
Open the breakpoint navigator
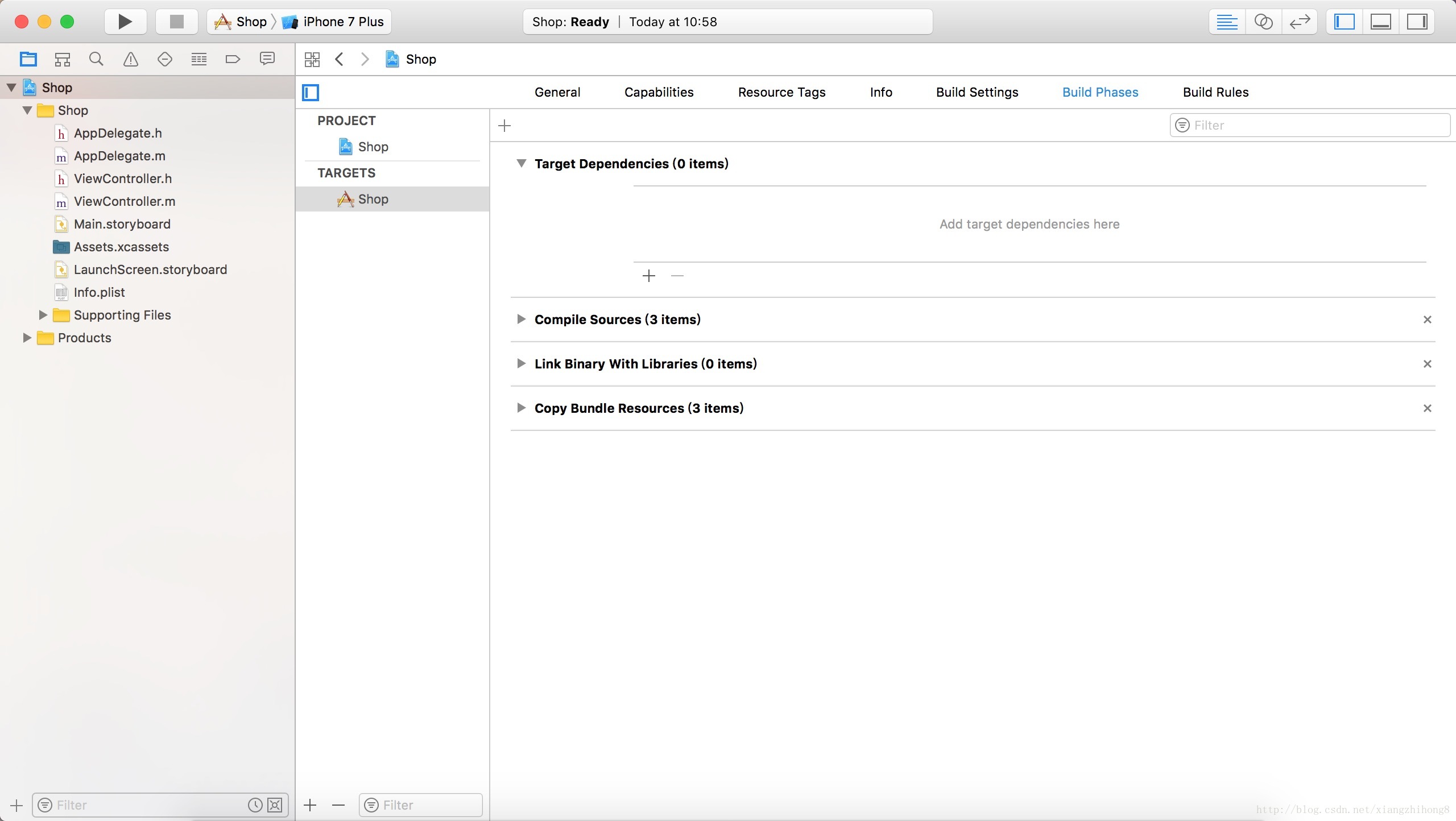(x=233, y=59)
